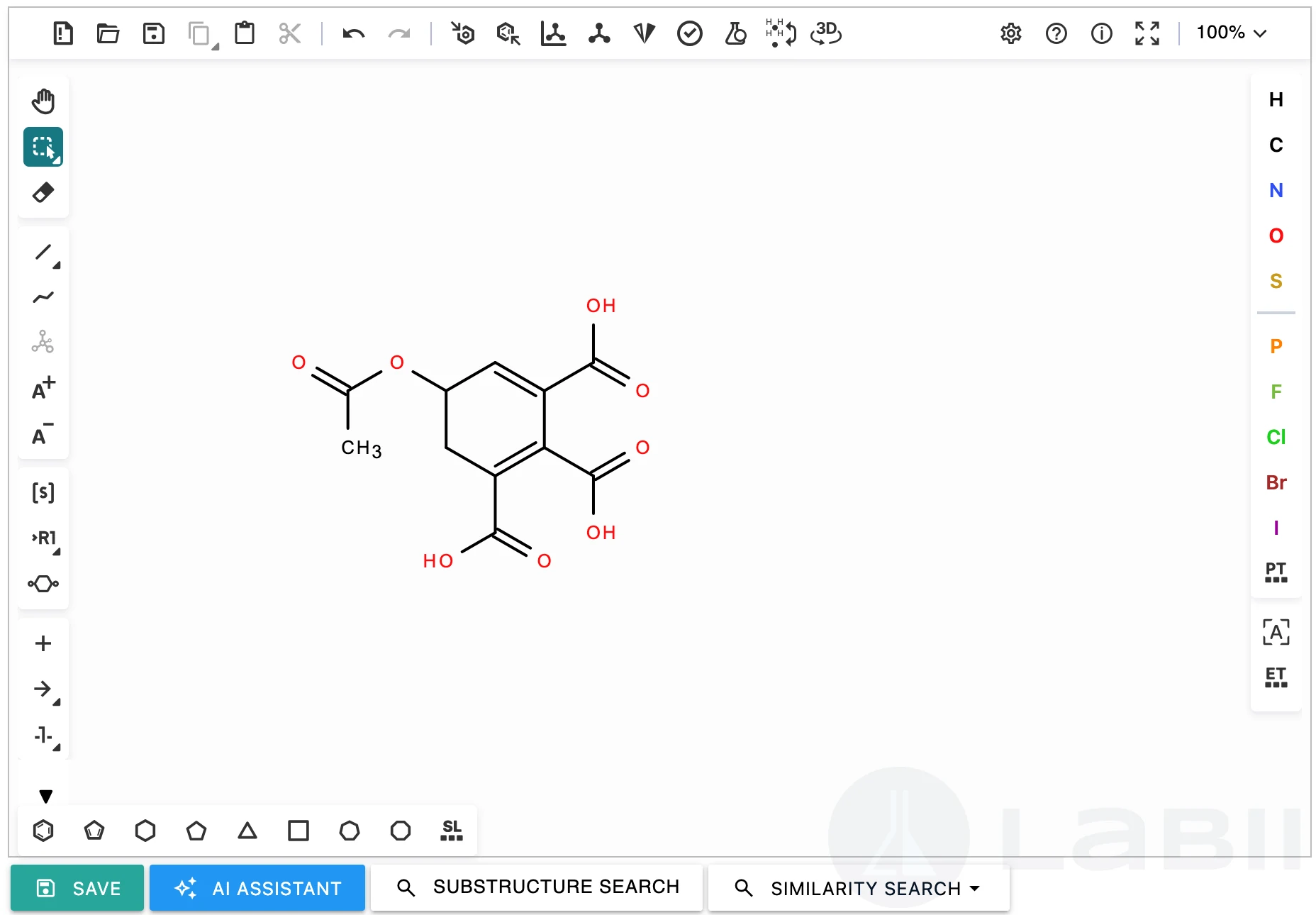Open the Periodic Table panel
1316x915 pixels.
point(1276,572)
